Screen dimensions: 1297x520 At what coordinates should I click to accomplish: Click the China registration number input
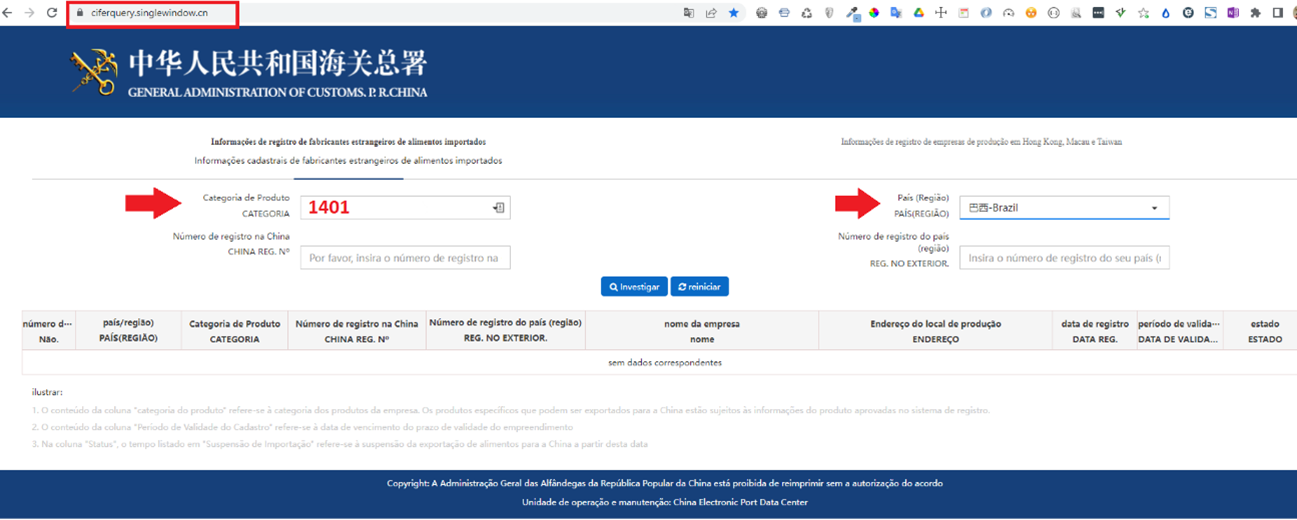click(405, 258)
